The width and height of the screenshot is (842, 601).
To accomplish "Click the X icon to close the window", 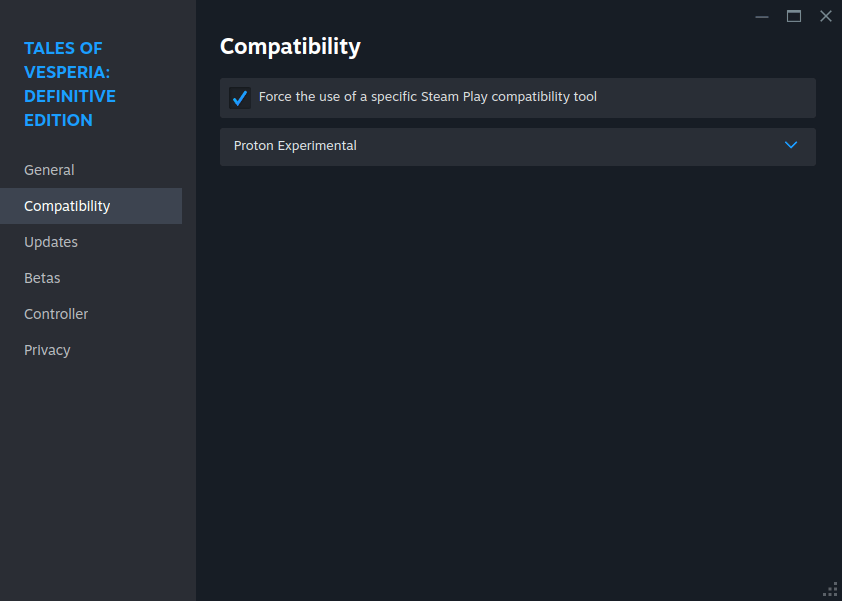I will tap(825, 16).
